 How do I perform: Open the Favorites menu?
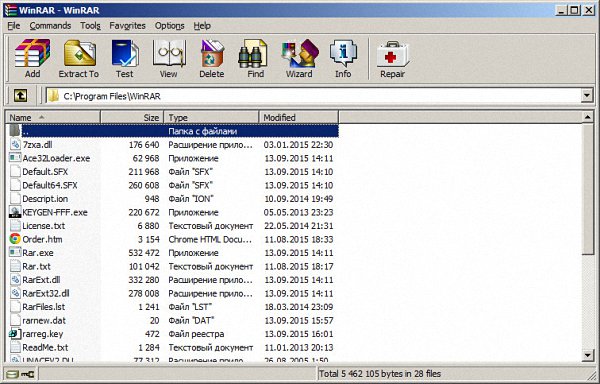[x=127, y=26]
